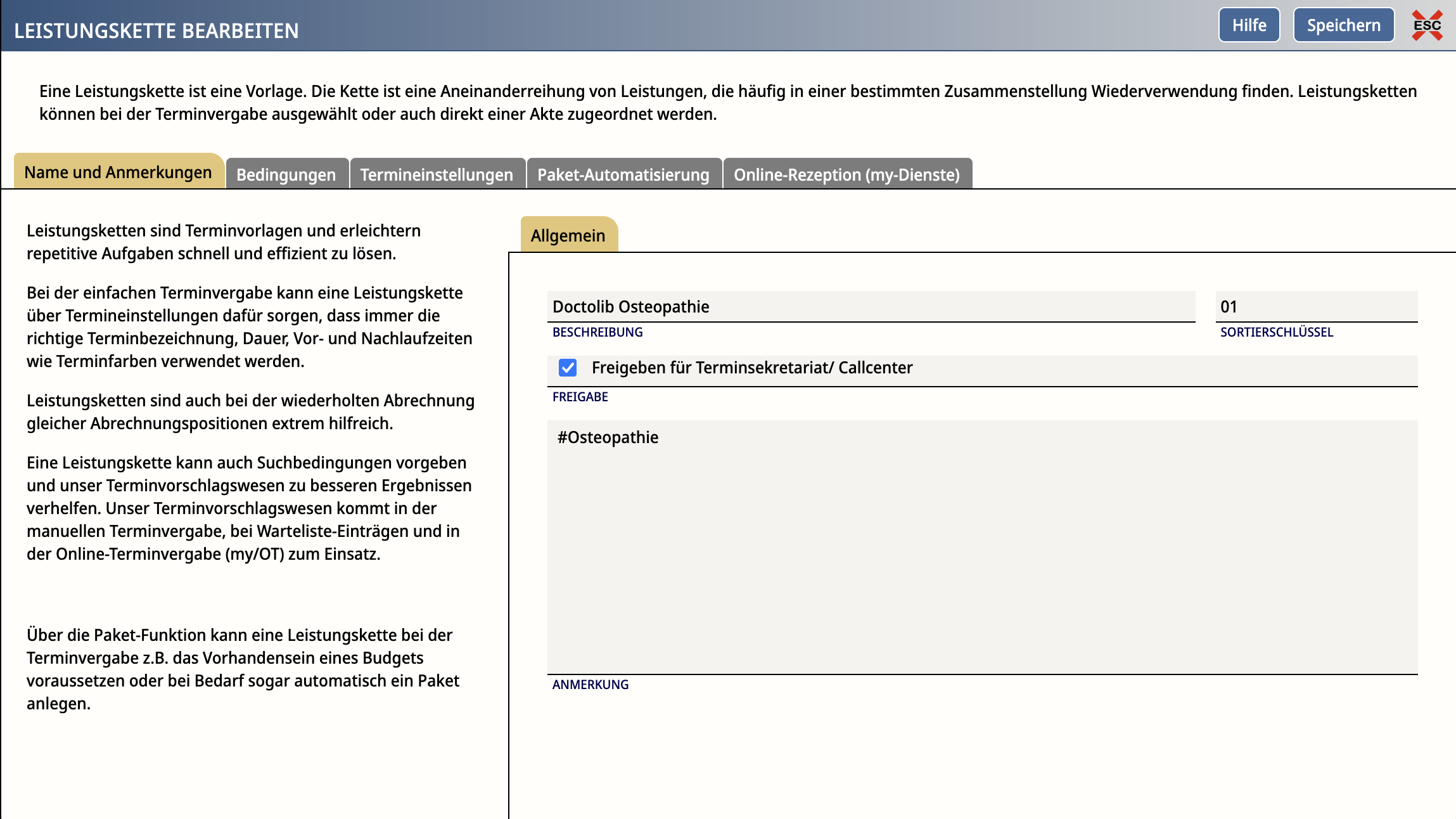Screen dimensions: 1456x819
Task: Click the Beschreibung field with Doctolib Osteopathie
Action: [871, 307]
